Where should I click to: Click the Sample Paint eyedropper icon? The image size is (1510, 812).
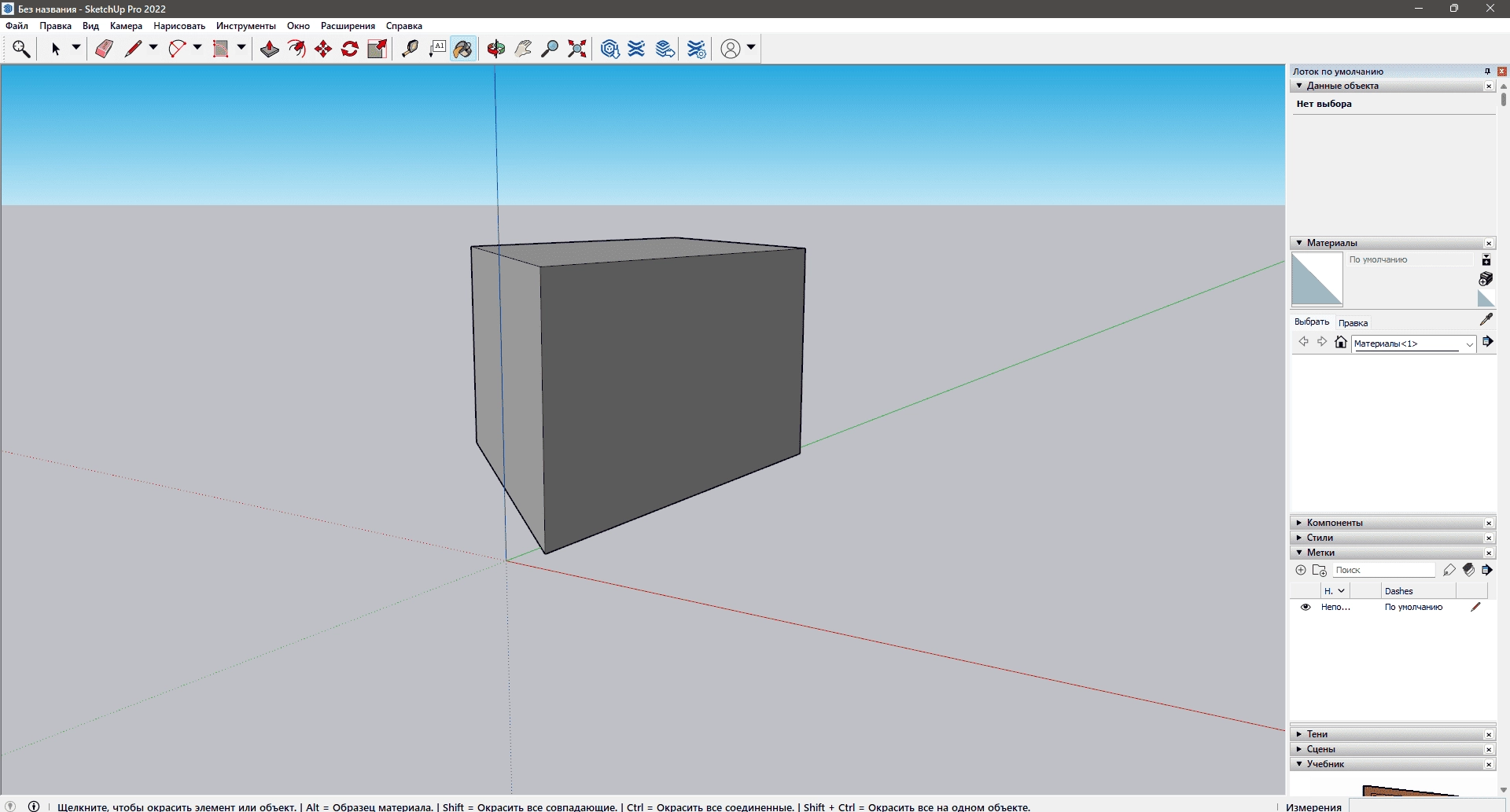pyautogui.click(x=1486, y=319)
